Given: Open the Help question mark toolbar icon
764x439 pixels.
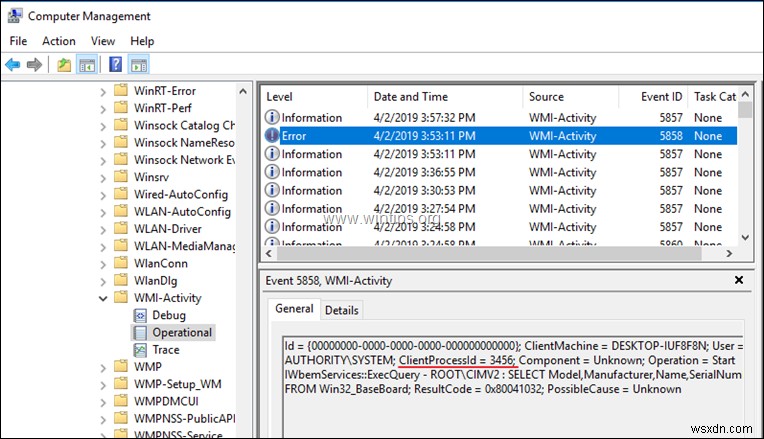Looking at the screenshot, I should click(115, 64).
